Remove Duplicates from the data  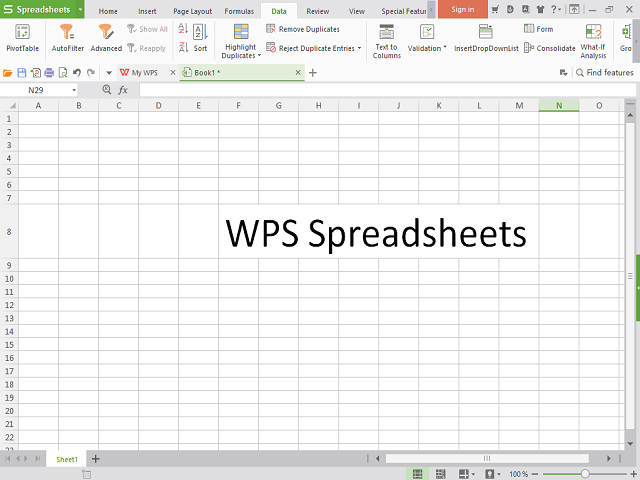click(303, 29)
